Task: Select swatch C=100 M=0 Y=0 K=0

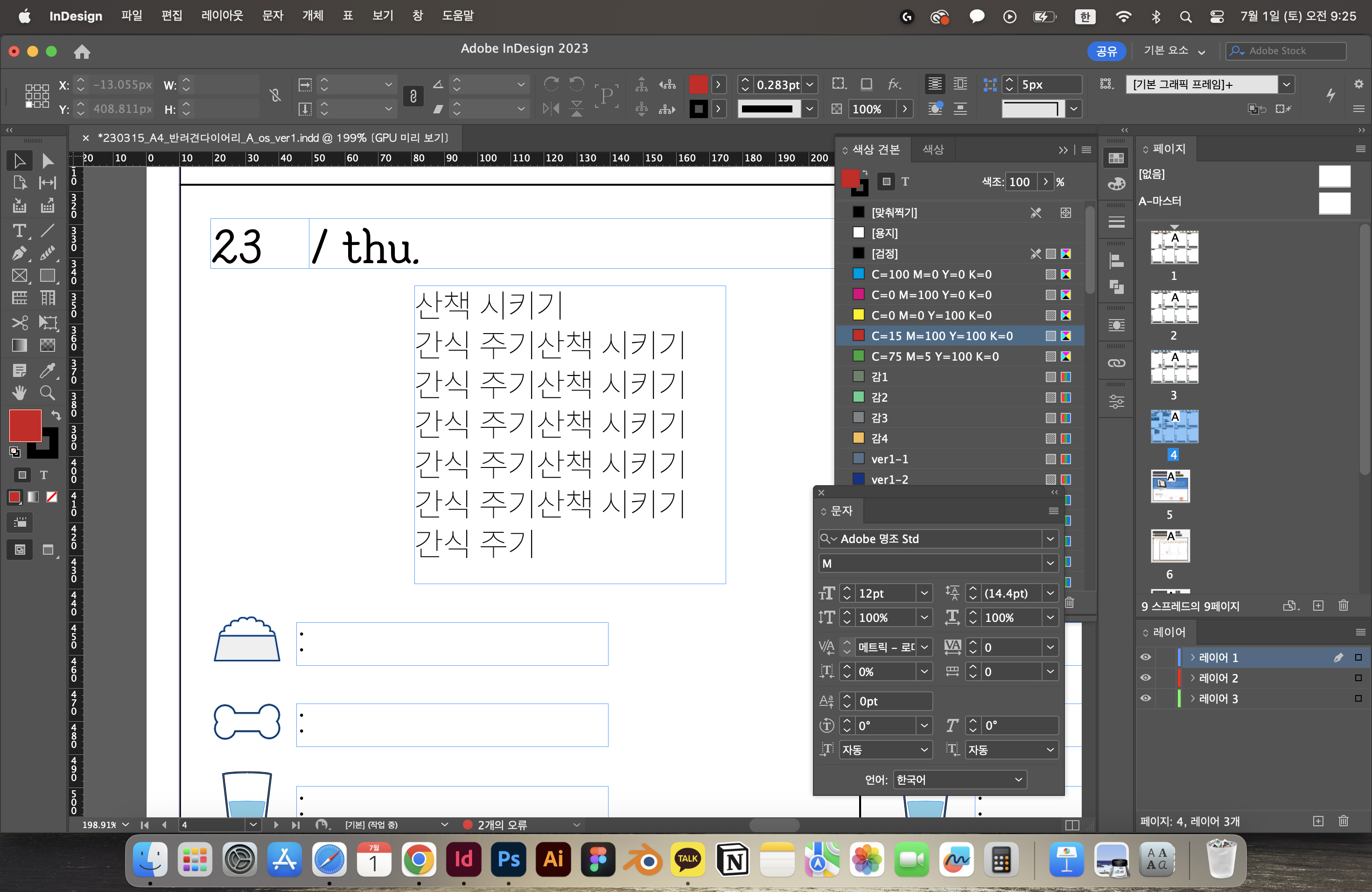Action: point(960,274)
